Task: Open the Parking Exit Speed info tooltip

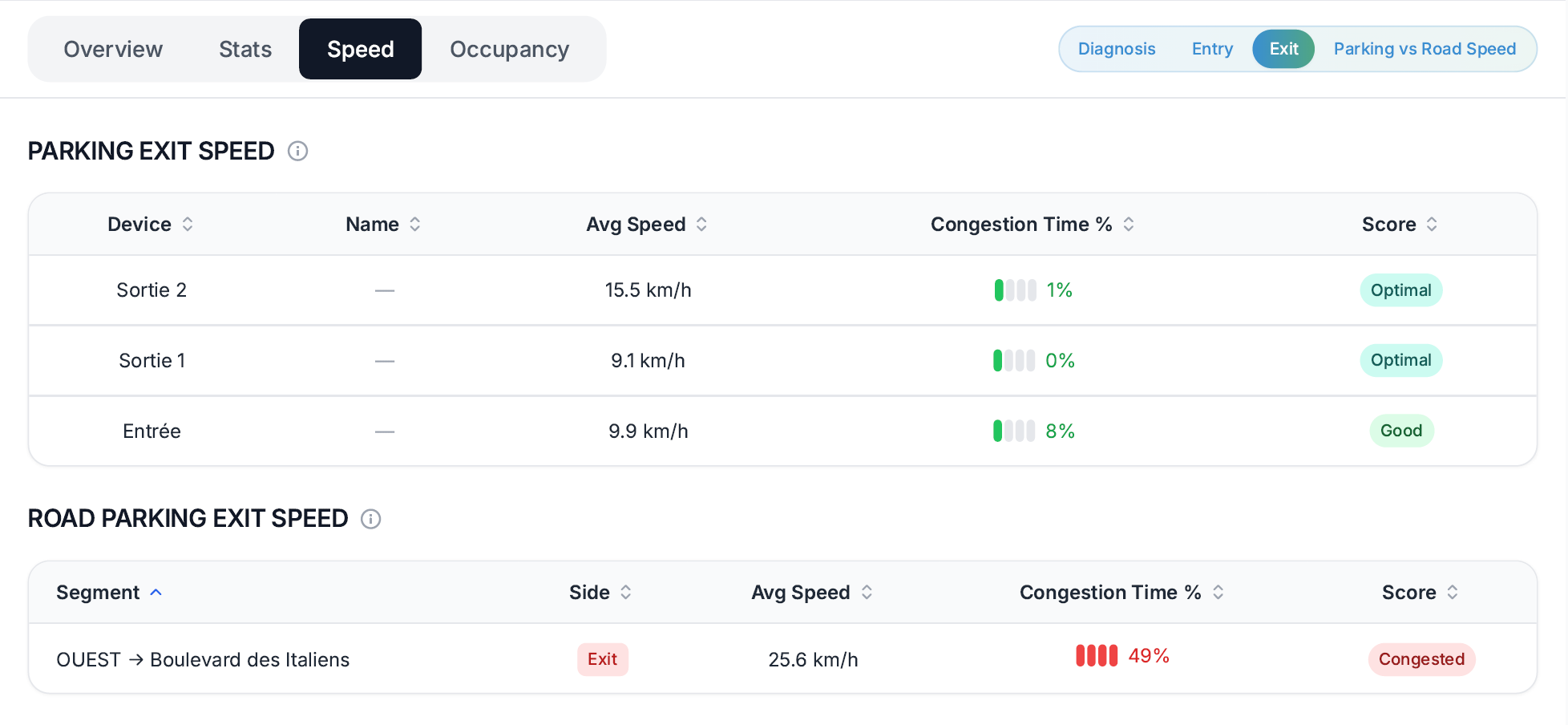Action: click(297, 151)
